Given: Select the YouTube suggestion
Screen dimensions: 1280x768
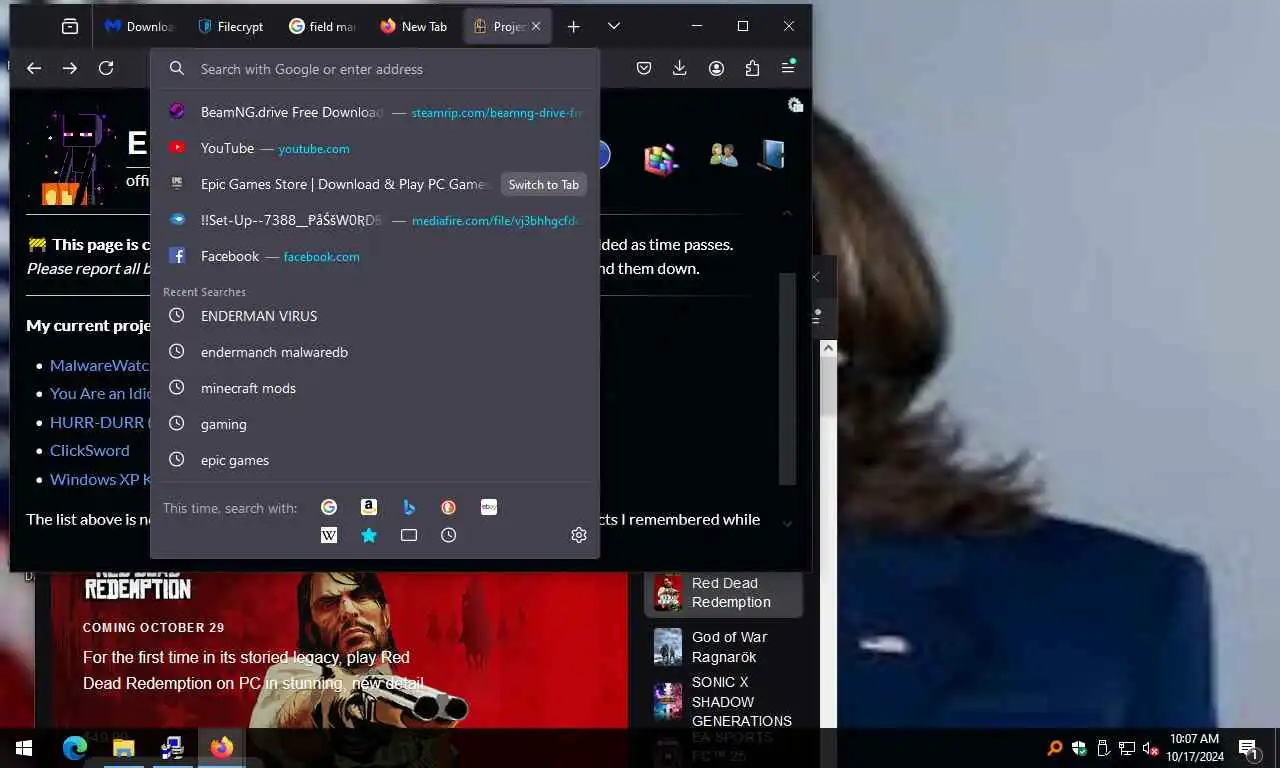Looking at the screenshot, I should tap(375, 148).
